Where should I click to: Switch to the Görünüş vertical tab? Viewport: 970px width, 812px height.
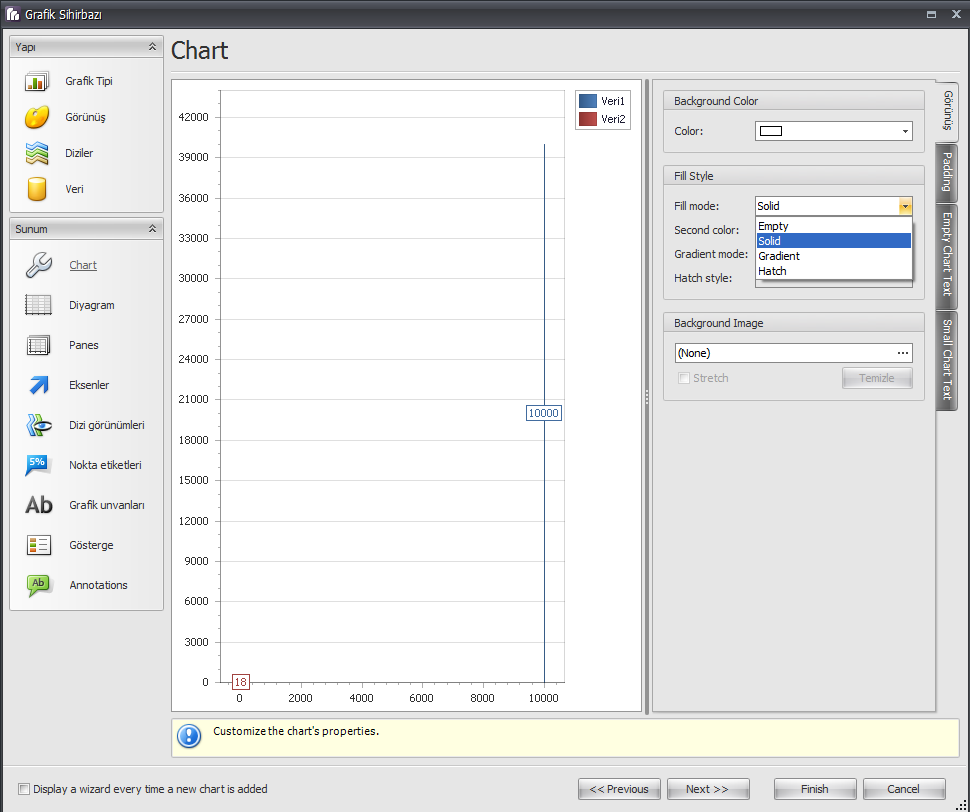coord(947,110)
